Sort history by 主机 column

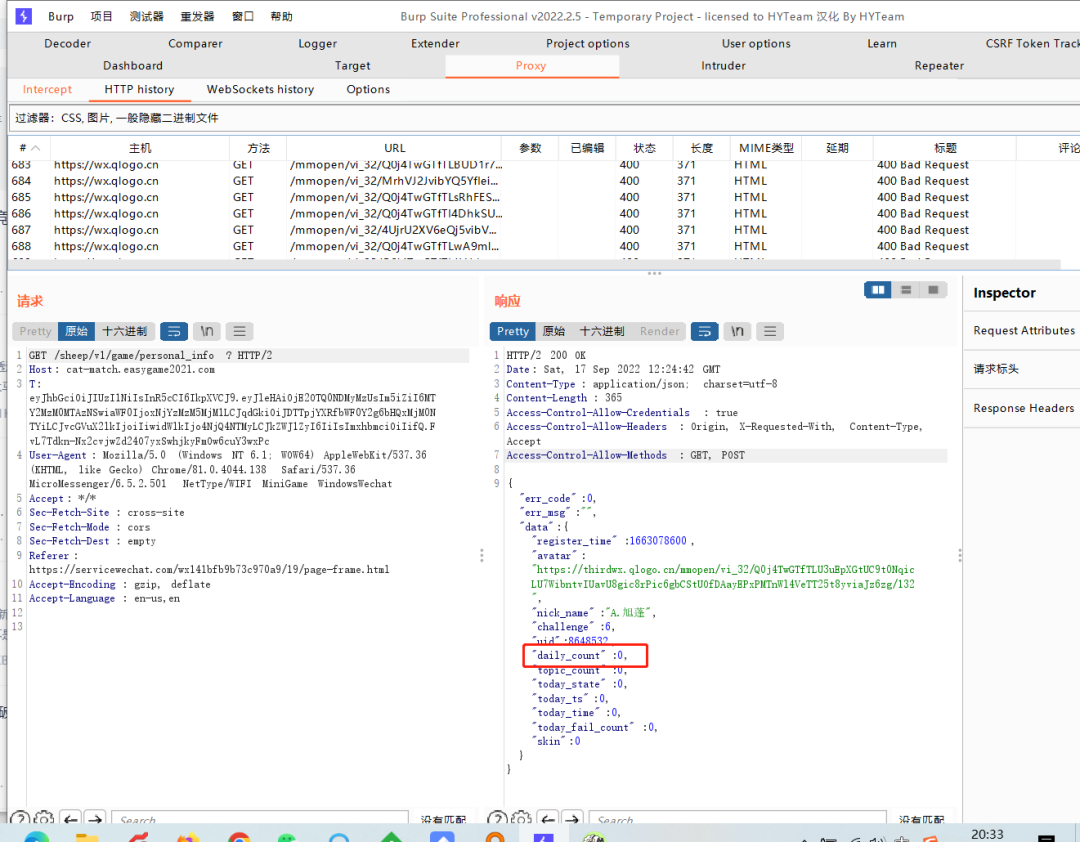pos(140,148)
